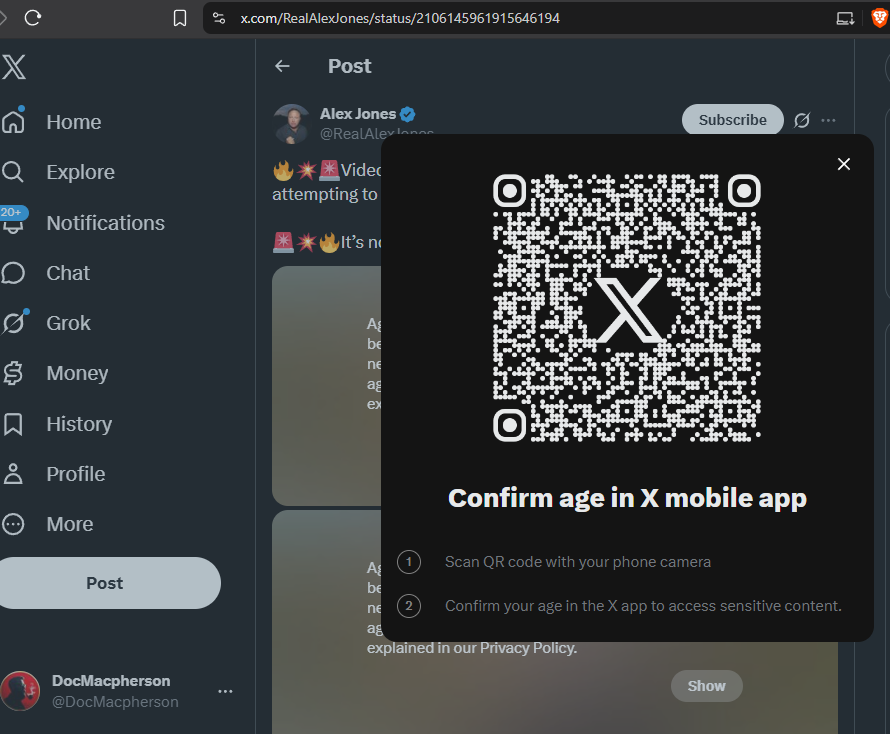Open the More circle icon
The height and width of the screenshot is (734, 890).
(13, 524)
